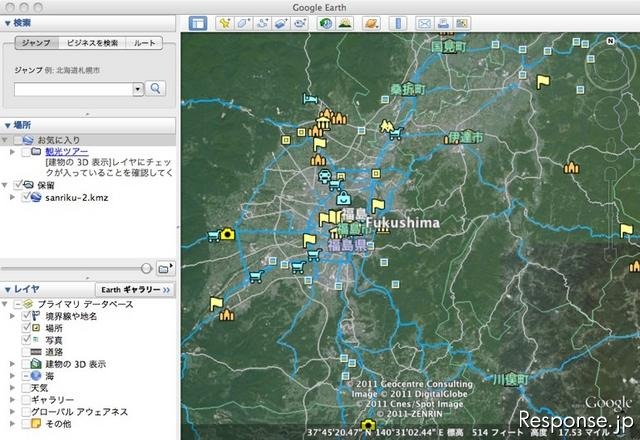Screen dimensions: 640x440
Task: Click the look joystick ring control
Action: pos(610,65)
